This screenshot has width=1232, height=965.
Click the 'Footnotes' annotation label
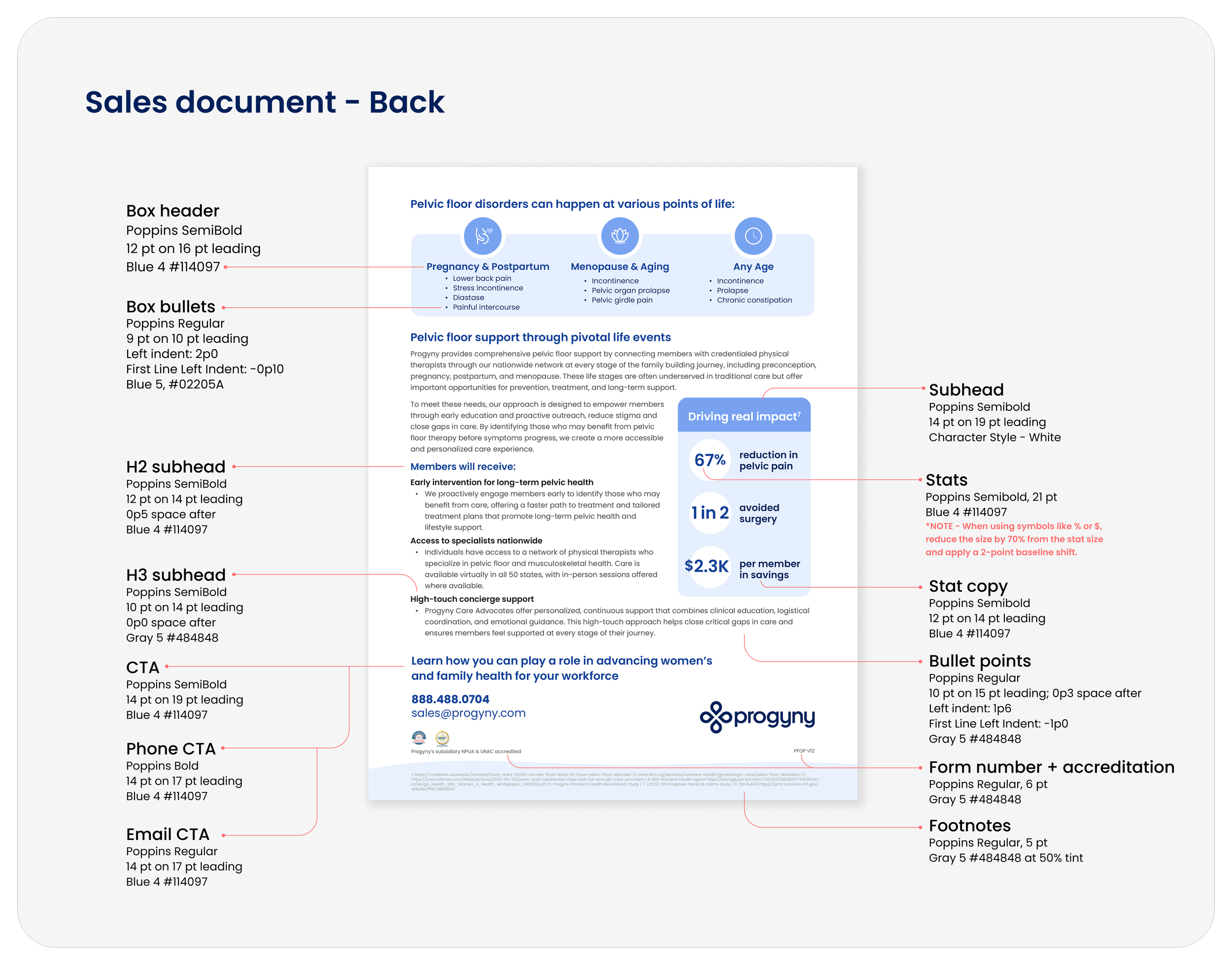pos(969,826)
